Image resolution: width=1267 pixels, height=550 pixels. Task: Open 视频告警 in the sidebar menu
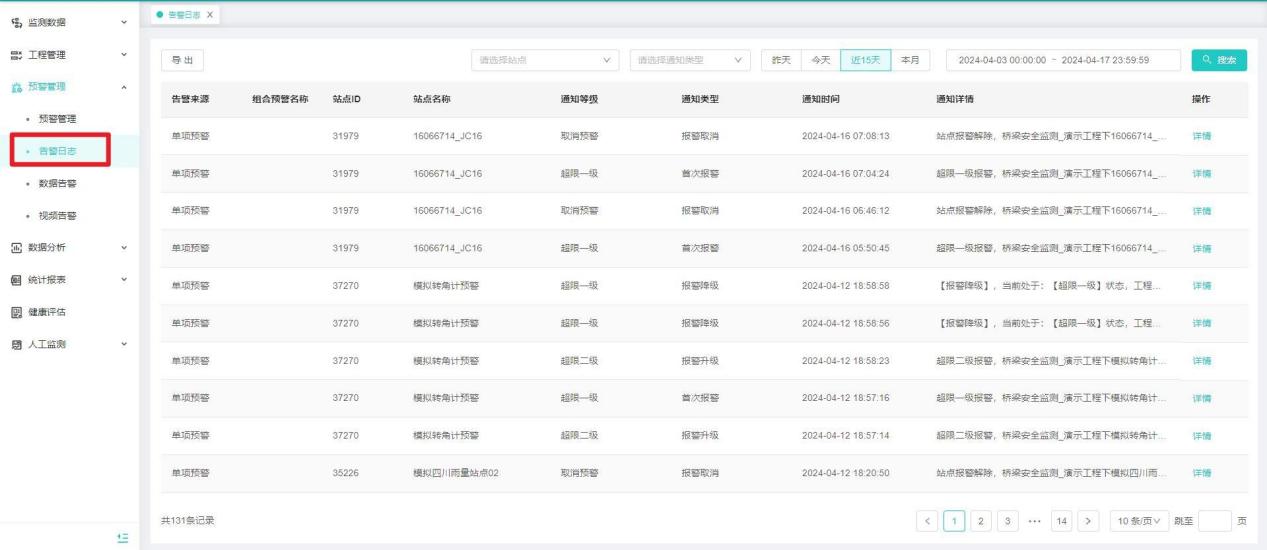pos(58,215)
